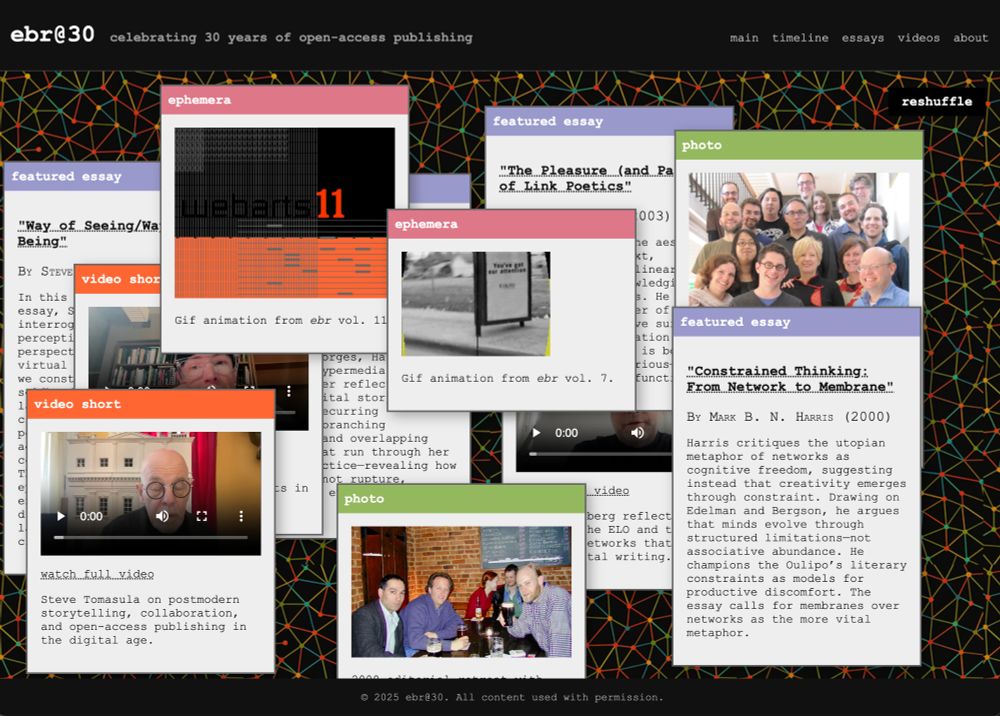The height and width of the screenshot is (716, 1000).
Task: Click the vol. 7 billboard gif image
Action: click(476, 303)
